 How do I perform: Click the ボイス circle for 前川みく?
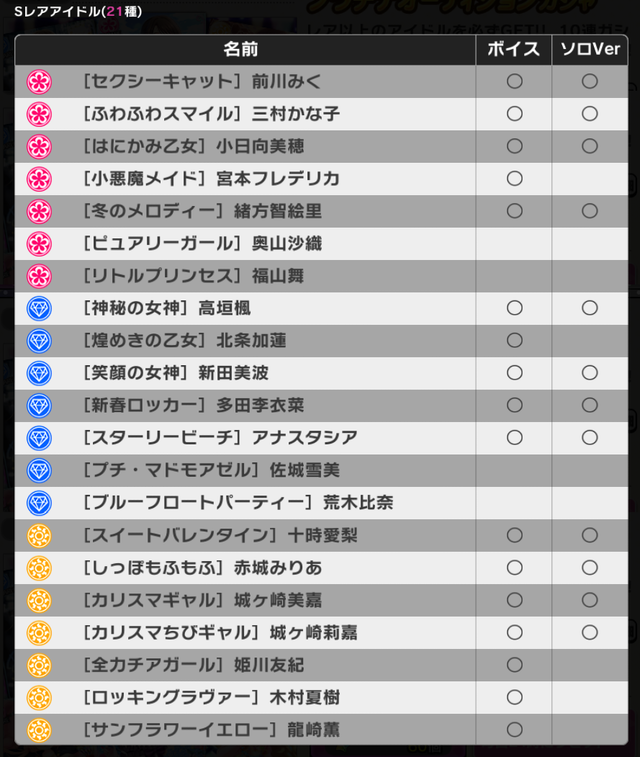(x=515, y=81)
